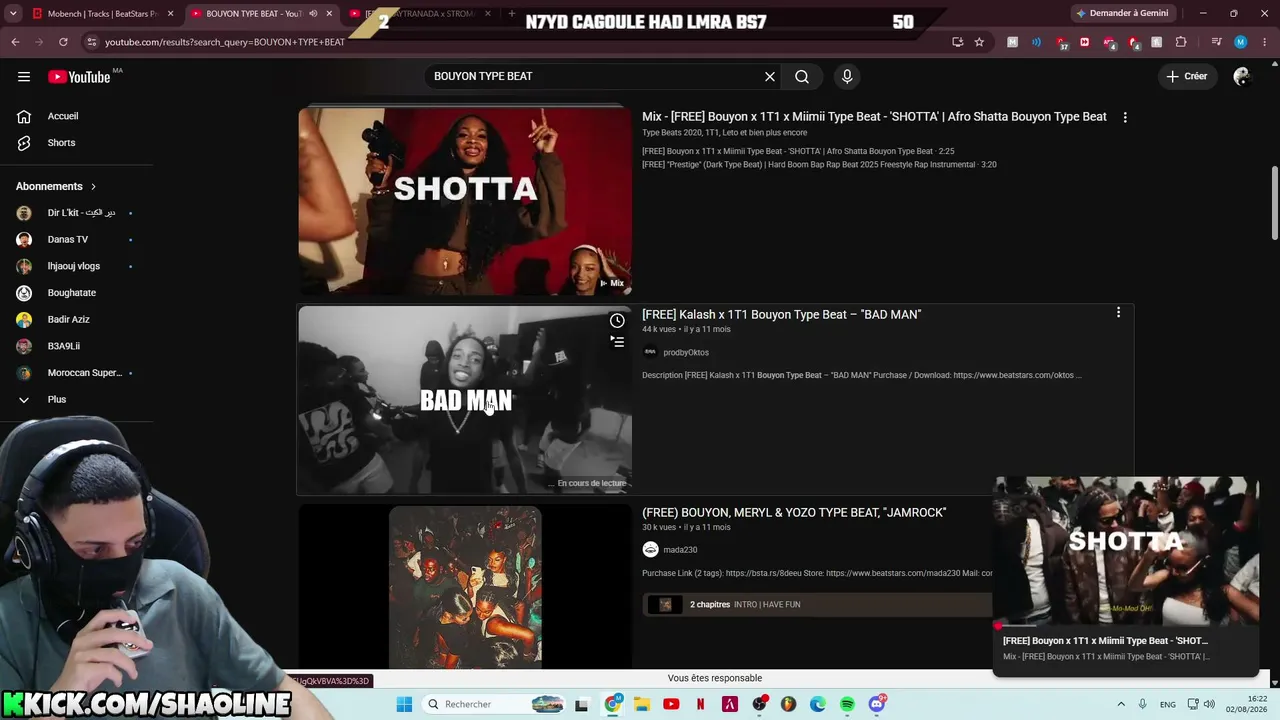
Task: Play the BAD MAN video thumbnail
Action: (465, 400)
